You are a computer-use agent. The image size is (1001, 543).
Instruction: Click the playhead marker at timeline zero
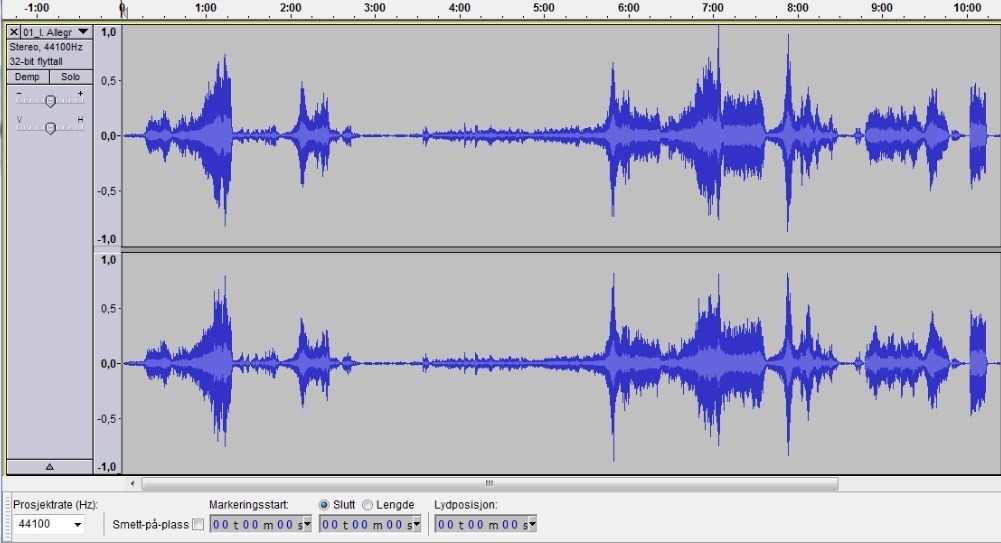pyautogui.click(x=123, y=11)
